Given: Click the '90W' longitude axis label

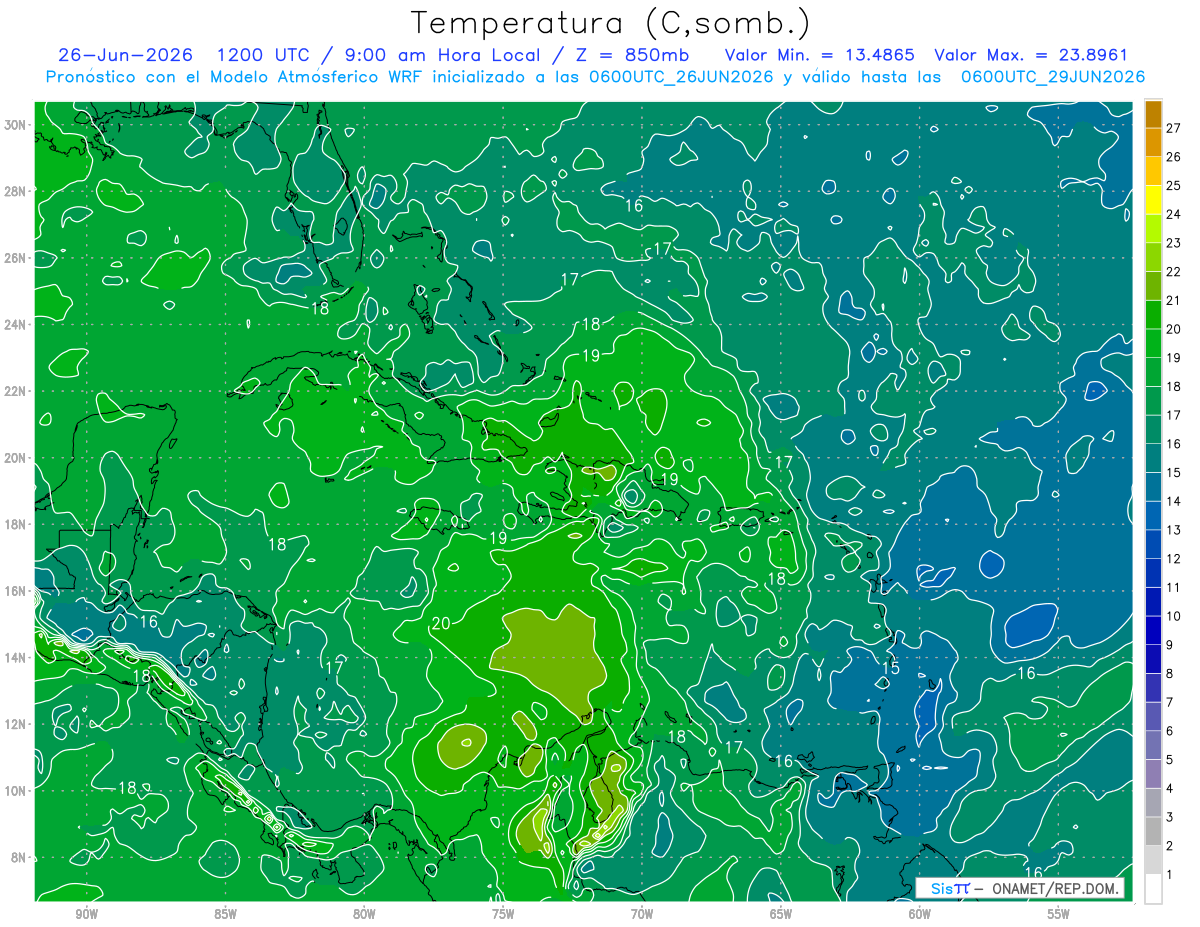Looking at the screenshot, I should coord(87,914).
